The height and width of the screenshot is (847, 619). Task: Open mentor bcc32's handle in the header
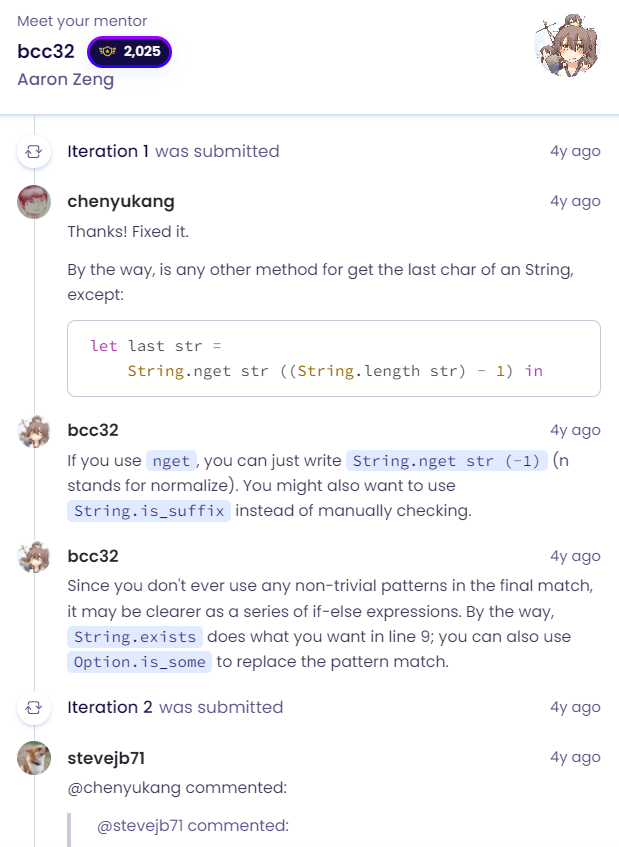click(x=46, y=51)
